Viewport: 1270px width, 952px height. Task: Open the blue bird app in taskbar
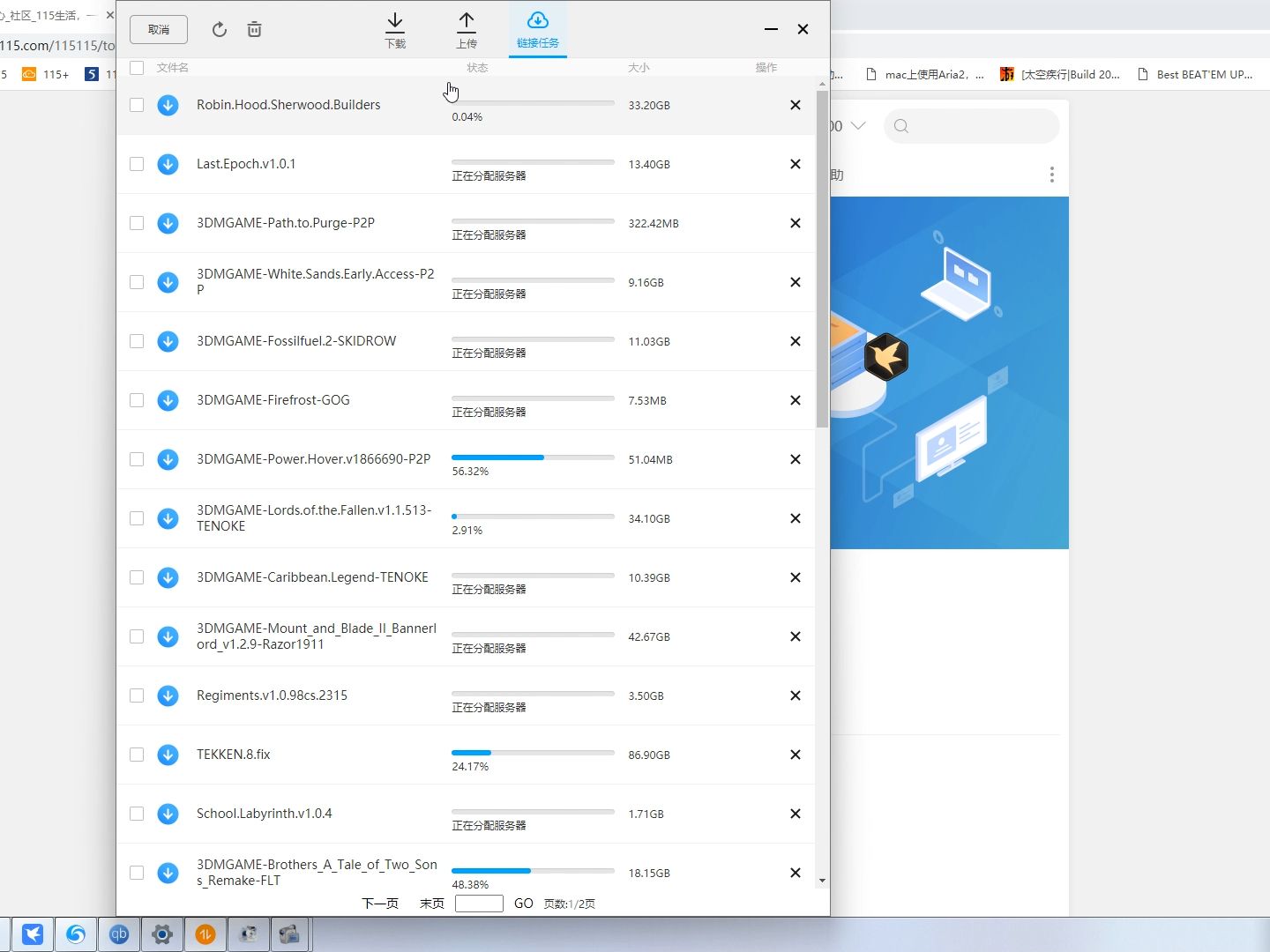[x=33, y=933]
